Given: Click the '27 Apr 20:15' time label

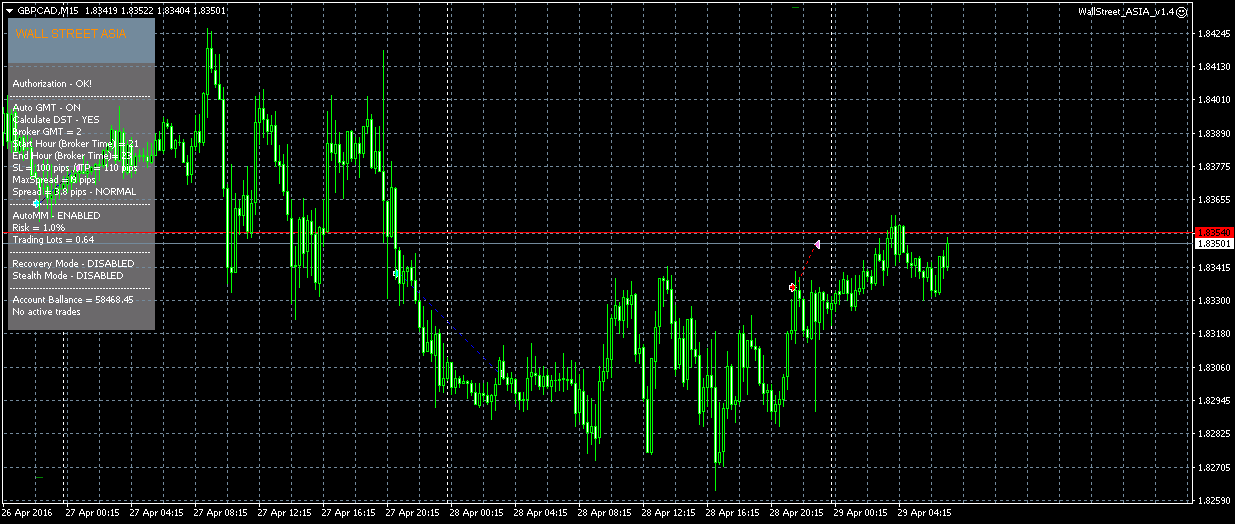Looking at the screenshot, I should [412, 512].
